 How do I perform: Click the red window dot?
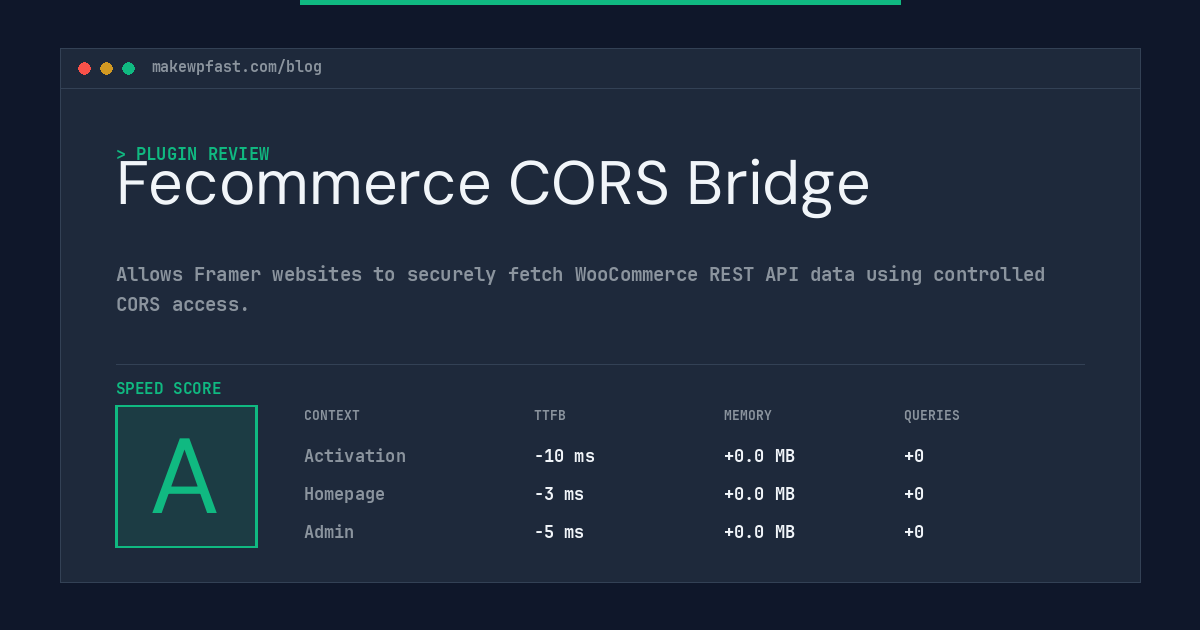[x=84, y=68]
